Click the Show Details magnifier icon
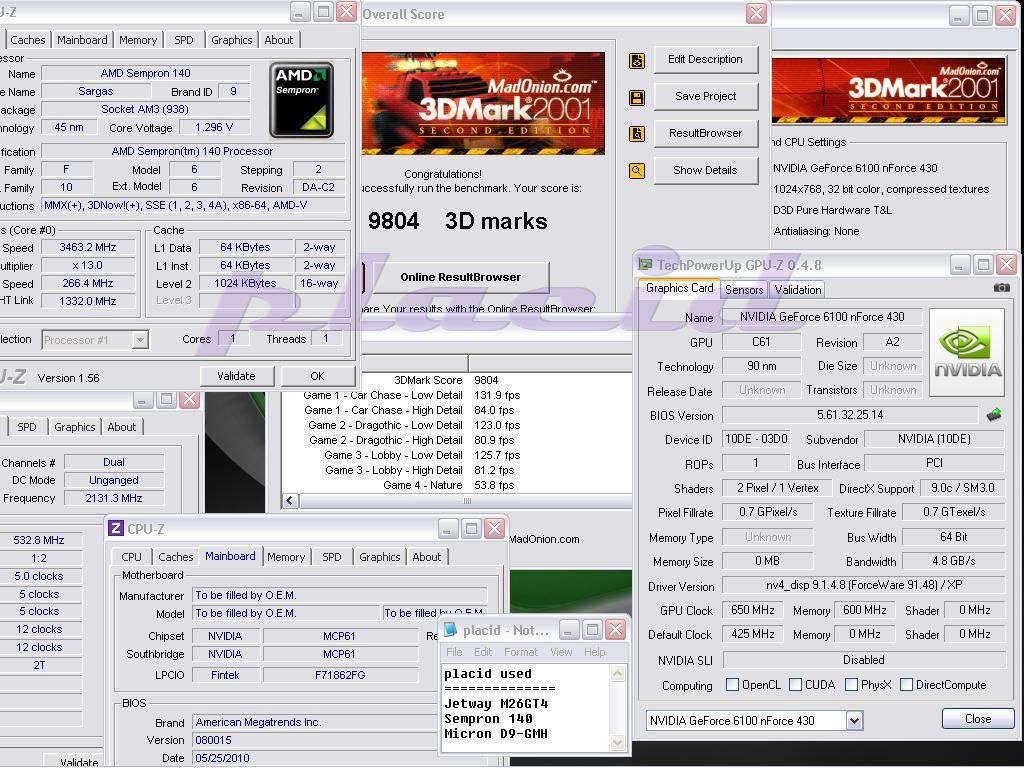This screenshot has height=768, width=1024. pyautogui.click(x=637, y=171)
